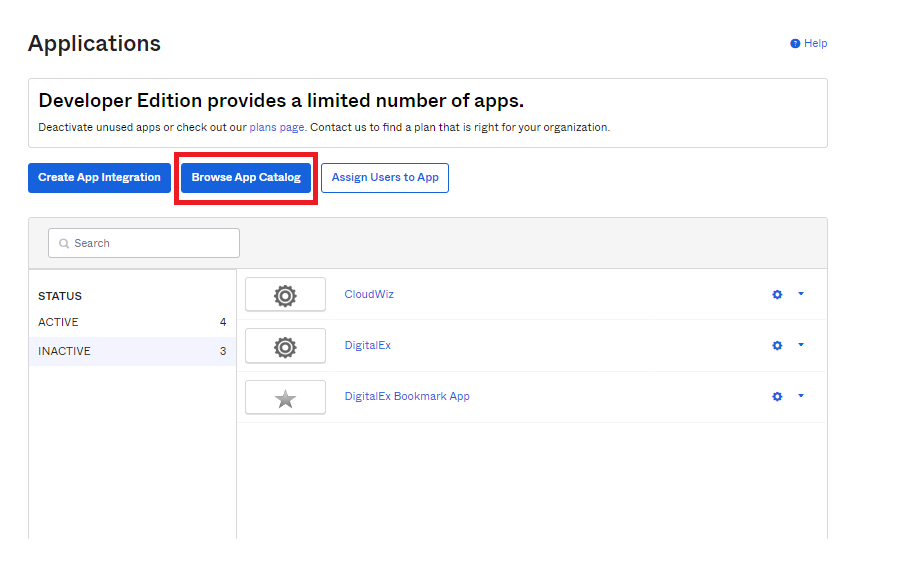Click the CloudWiz gear logo icon
The height and width of the screenshot is (570, 902).
coord(285,295)
